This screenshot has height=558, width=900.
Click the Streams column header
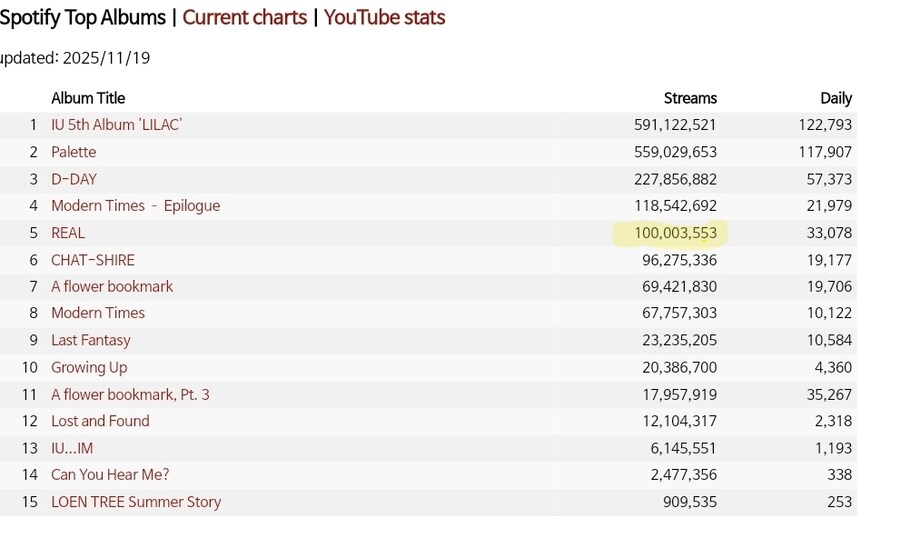[690, 98]
